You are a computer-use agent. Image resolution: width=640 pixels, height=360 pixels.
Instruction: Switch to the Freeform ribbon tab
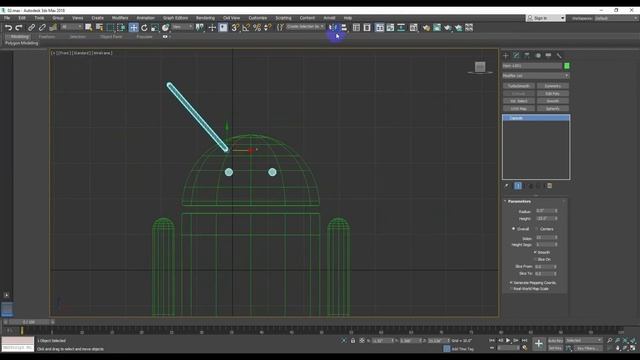point(47,36)
